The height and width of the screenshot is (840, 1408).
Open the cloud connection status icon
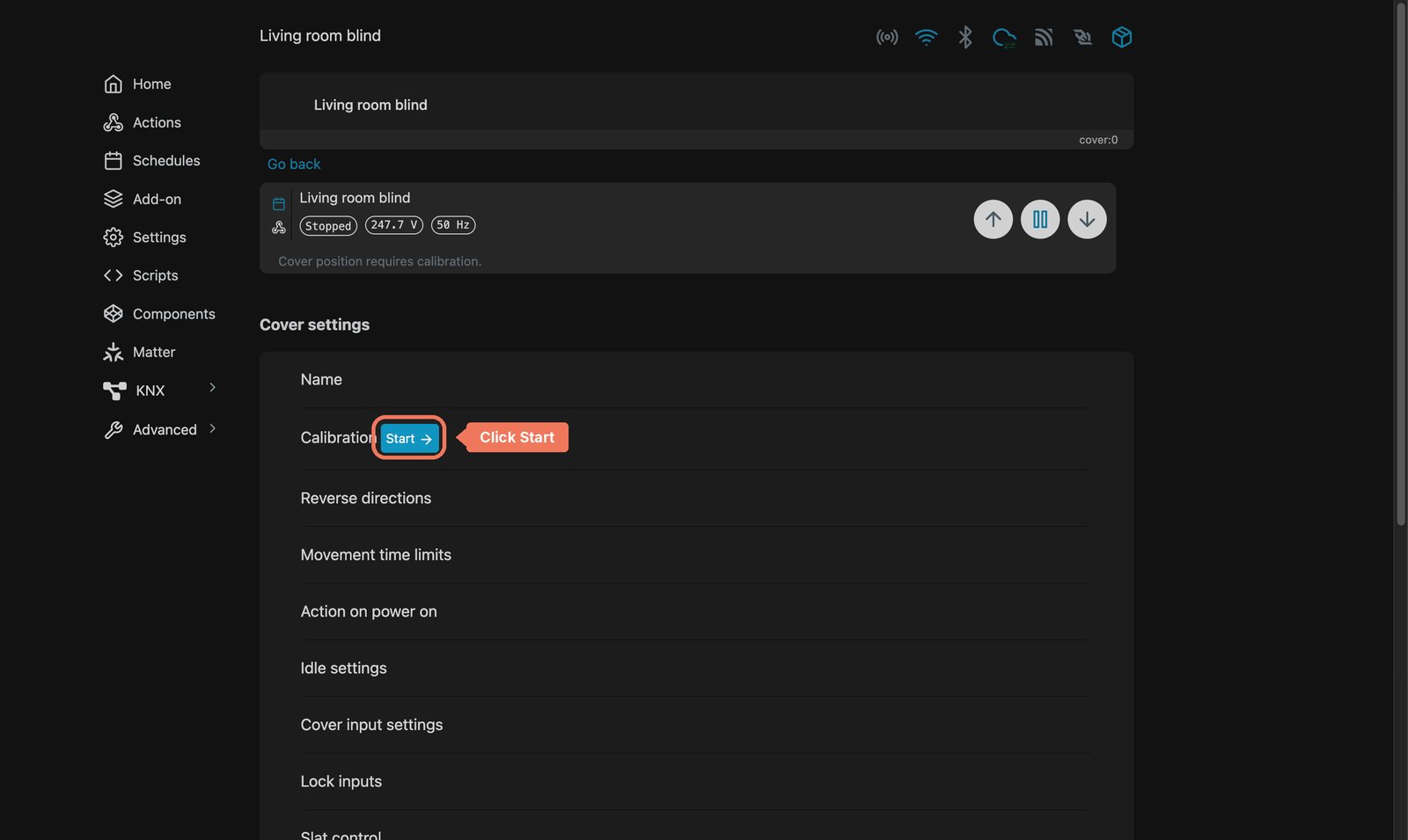(x=1004, y=37)
